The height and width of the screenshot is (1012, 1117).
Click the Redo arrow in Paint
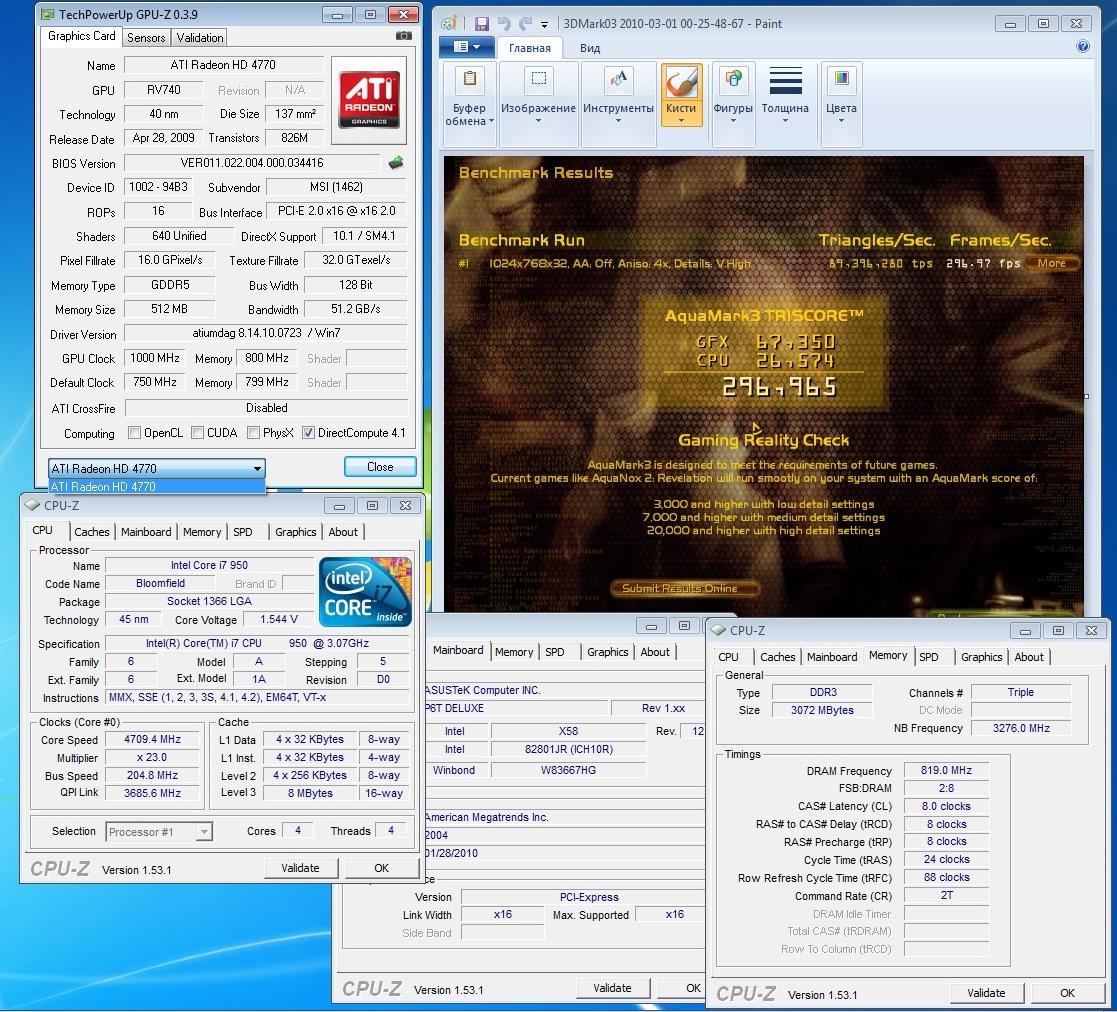[525, 24]
